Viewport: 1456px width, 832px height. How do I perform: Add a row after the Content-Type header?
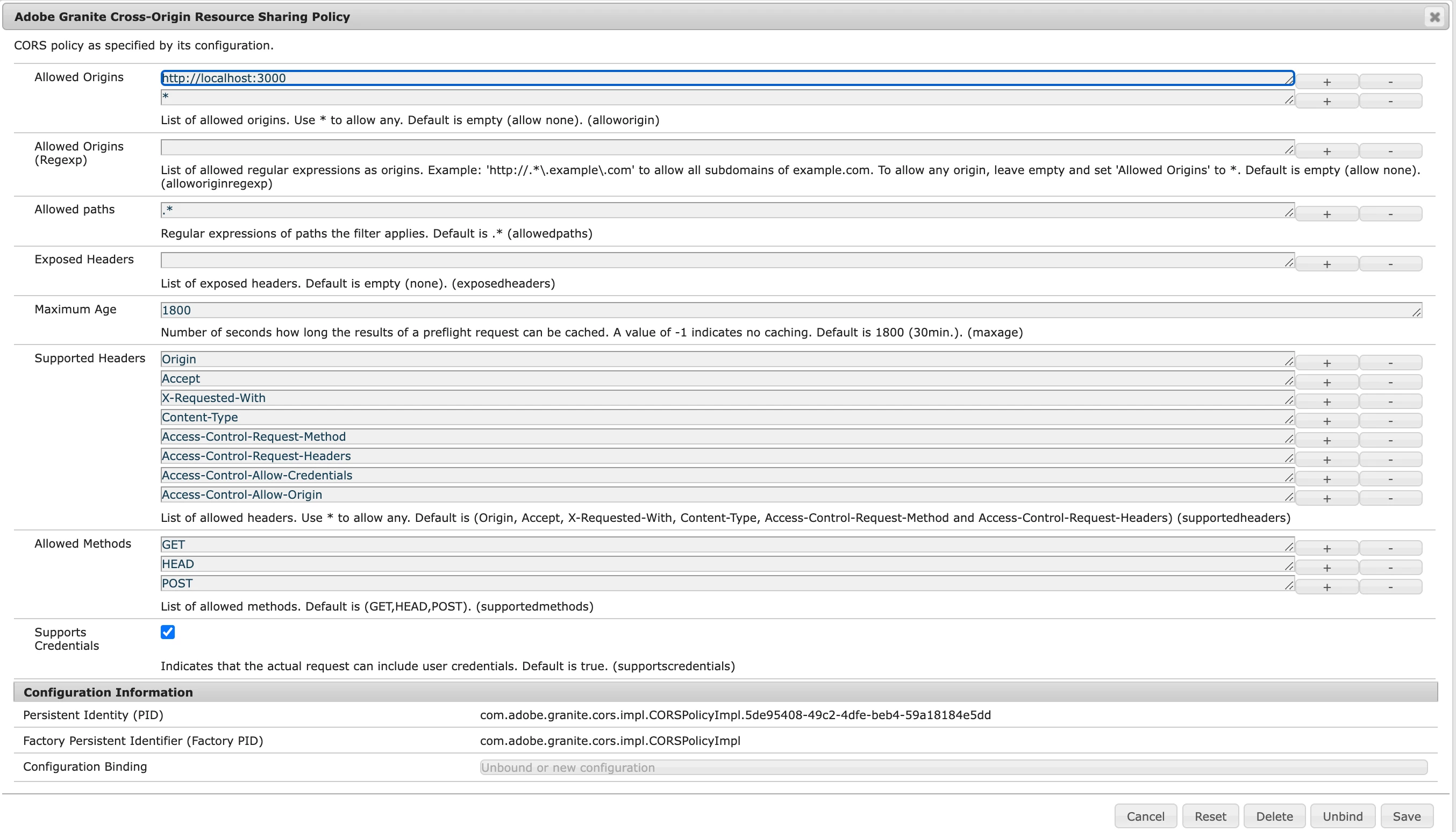click(x=1326, y=421)
